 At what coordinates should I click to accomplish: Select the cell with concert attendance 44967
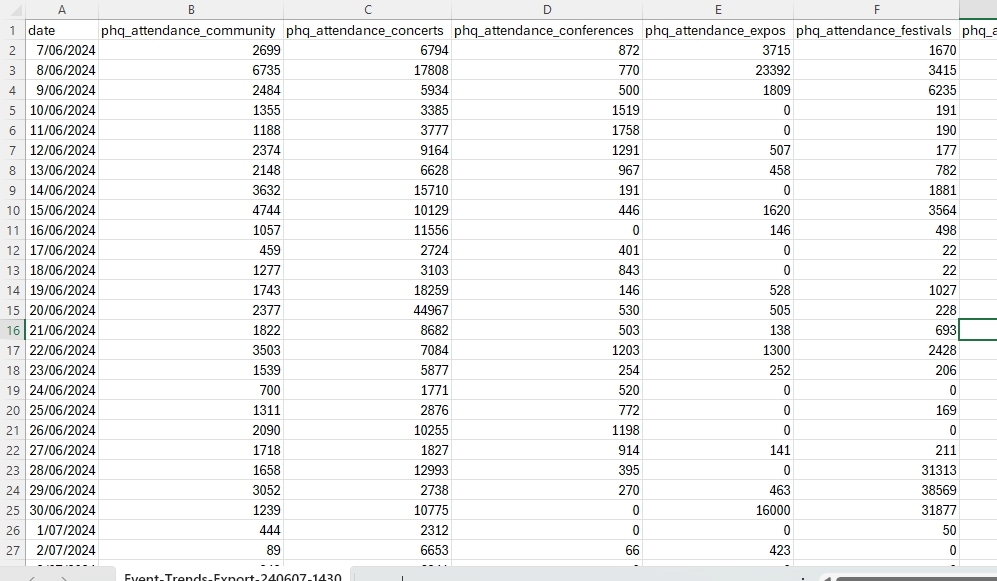pos(367,310)
